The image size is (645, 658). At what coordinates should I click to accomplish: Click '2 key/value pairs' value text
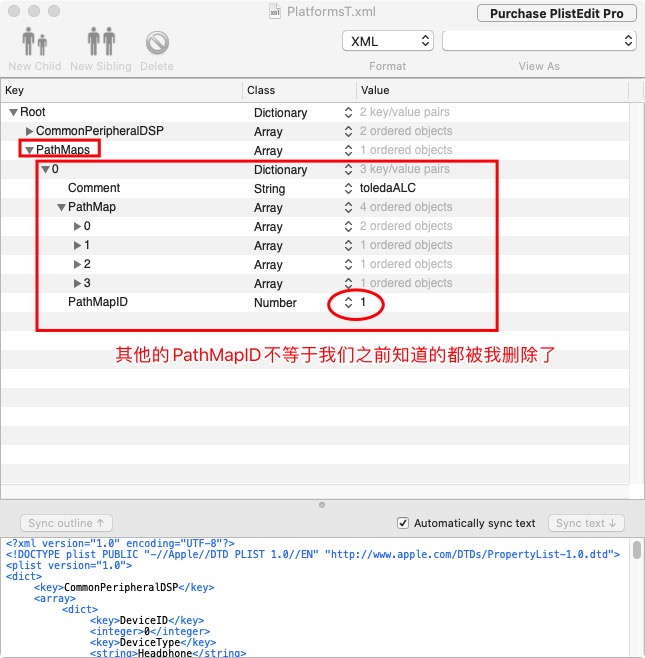click(405, 112)
